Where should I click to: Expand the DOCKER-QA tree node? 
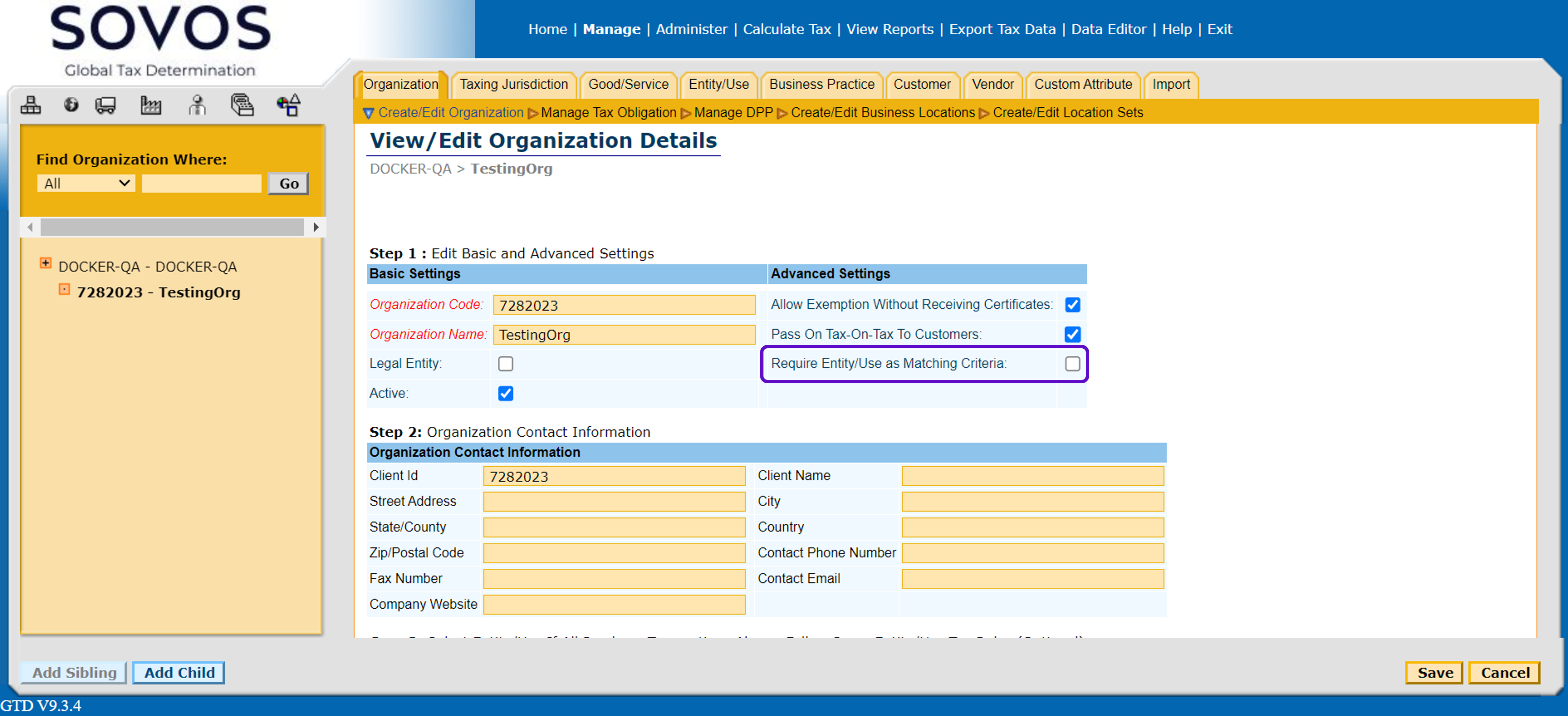[x=46, y=263]
